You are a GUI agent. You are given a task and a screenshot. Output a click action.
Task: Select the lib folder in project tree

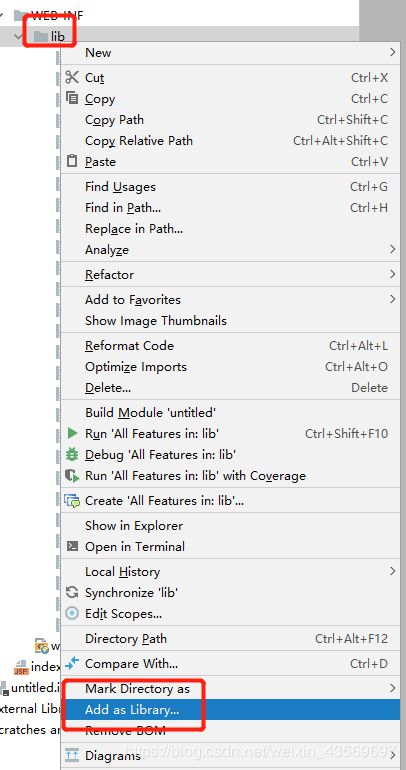(49, 36)
